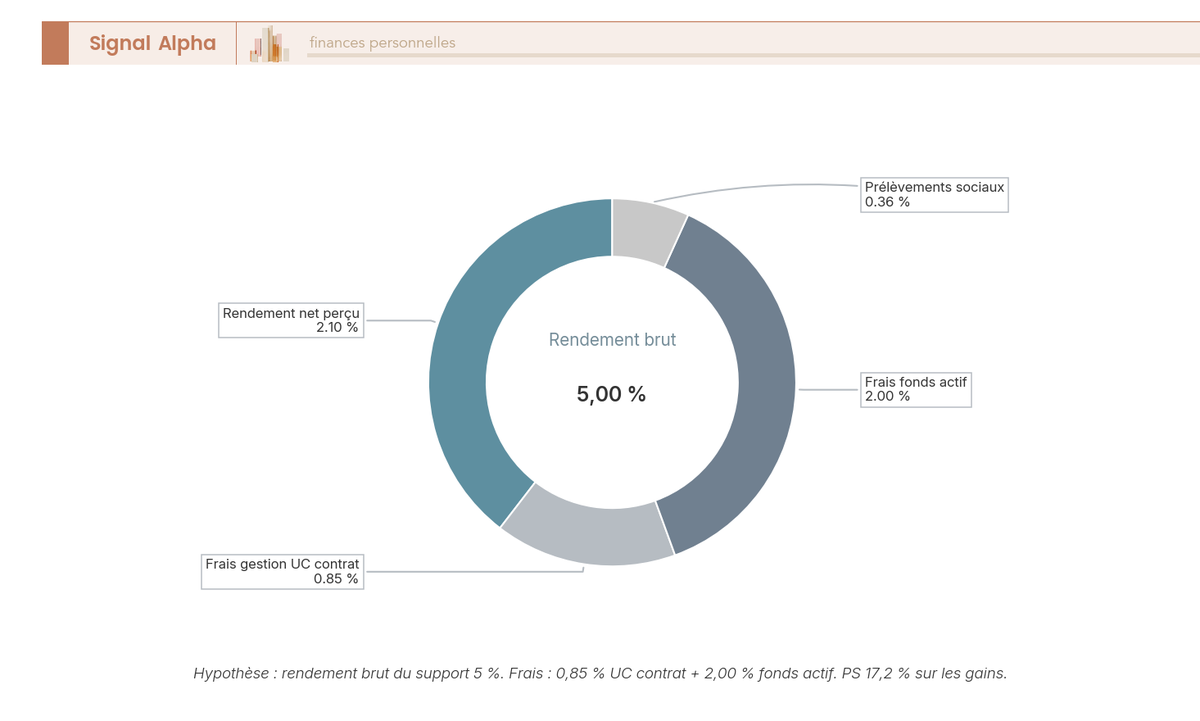This screenshot has width=1200, height=721.
Task: Expand the Rendement net perçu callout
Action: click(290, 319)
